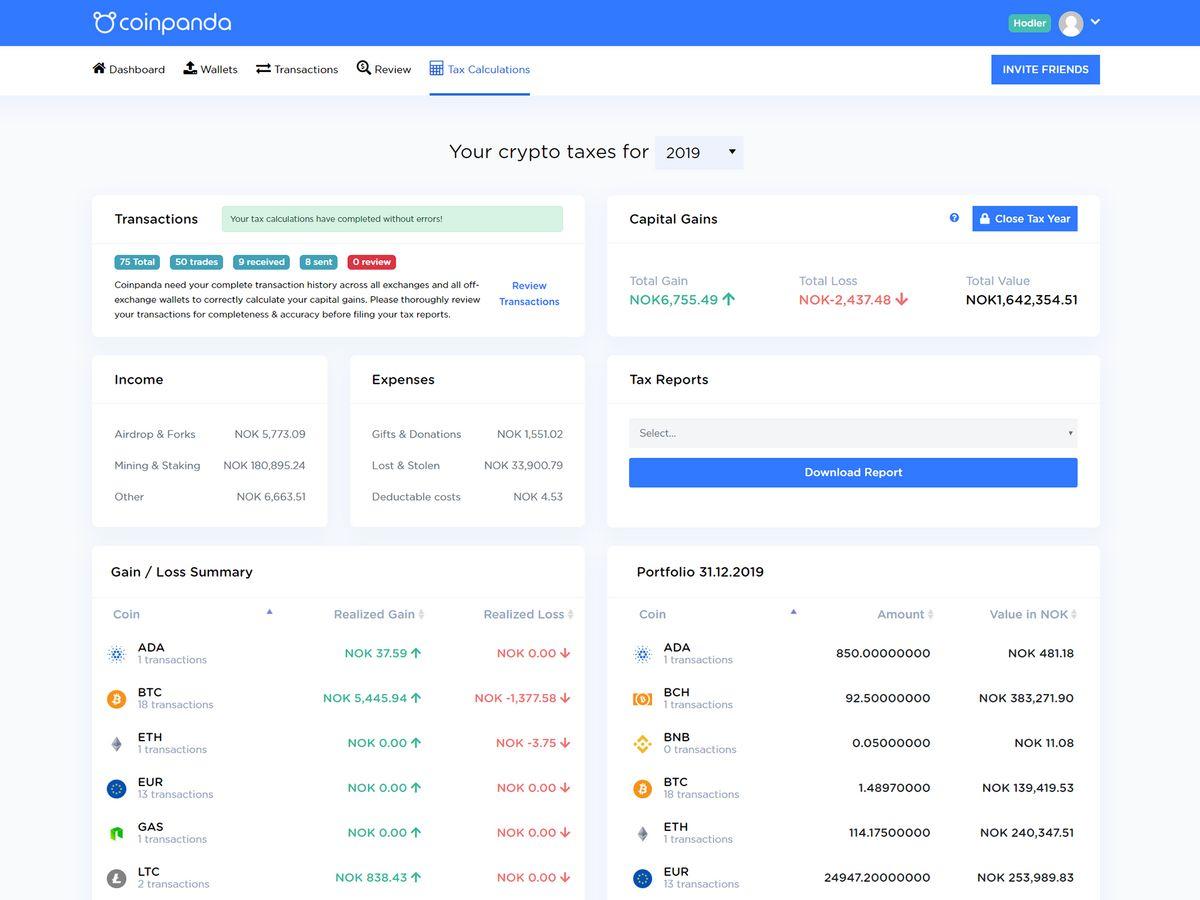Go to the Dashboard tab

[x=128, y=69]
